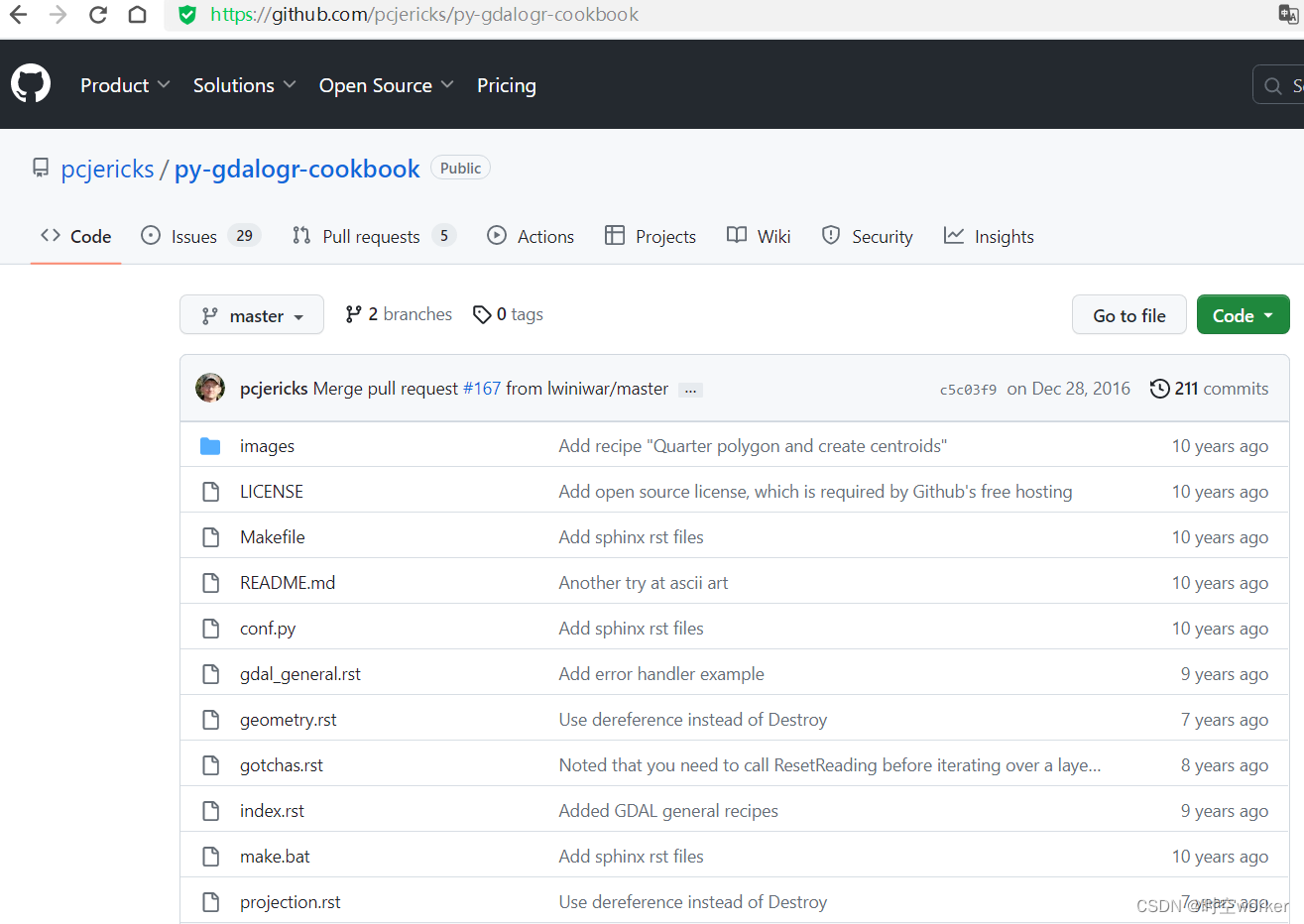View the 211 commits history
This screenshot has width=1304, height=924.
coord(1210,389)
